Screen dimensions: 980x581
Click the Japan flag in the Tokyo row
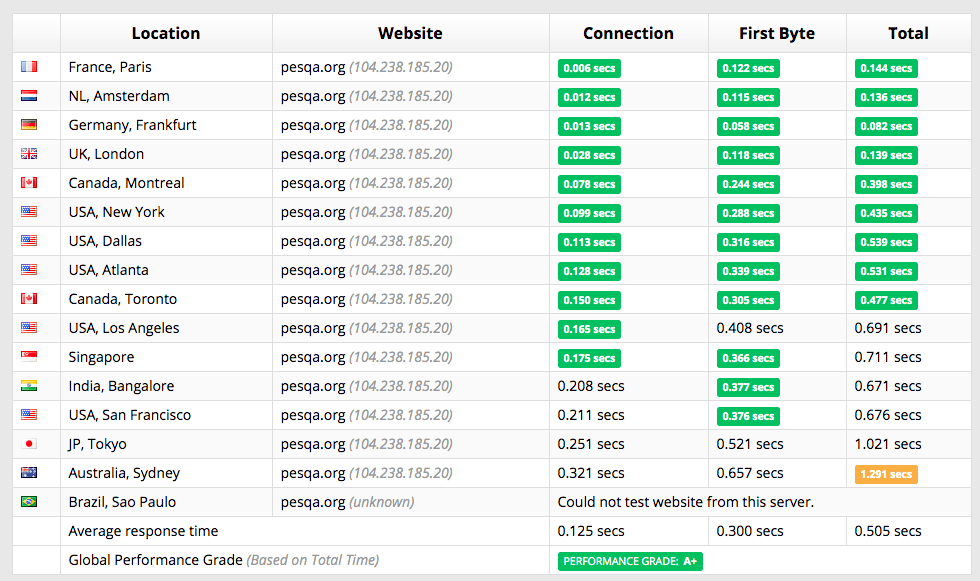[x=29, y=444]
